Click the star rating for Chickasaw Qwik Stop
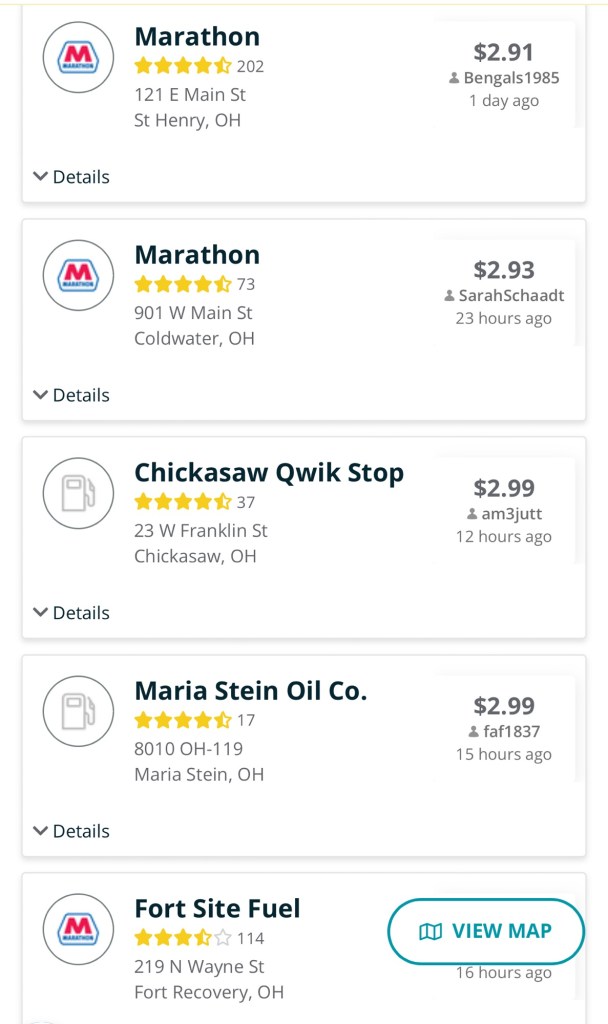Viewport: 608px width, 1024px height. (x=183, y=502)
